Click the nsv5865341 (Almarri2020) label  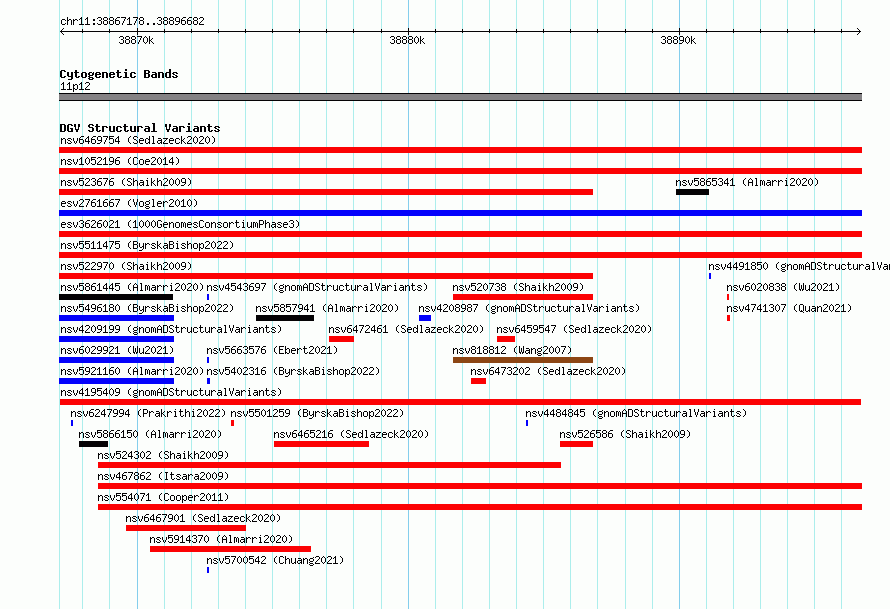point(747,182)
